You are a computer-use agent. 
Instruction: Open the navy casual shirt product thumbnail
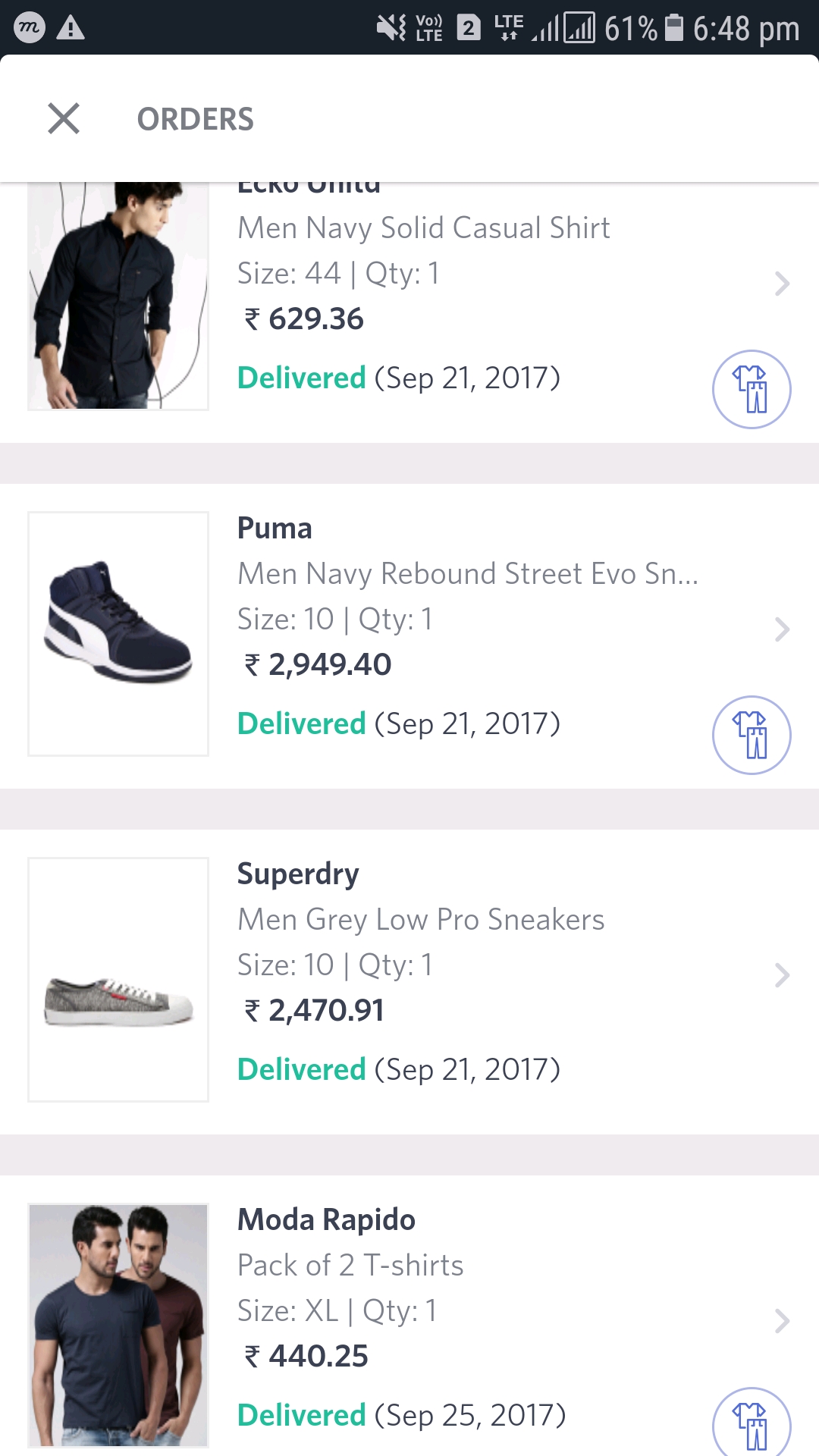[118, 296]
